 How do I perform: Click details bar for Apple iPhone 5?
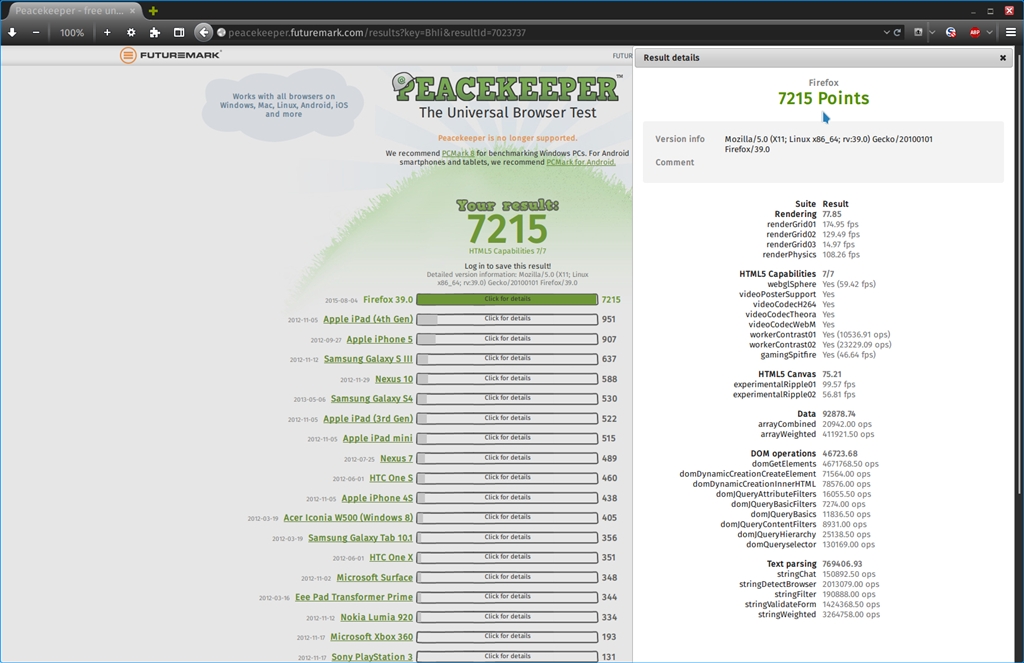(507, 339)
